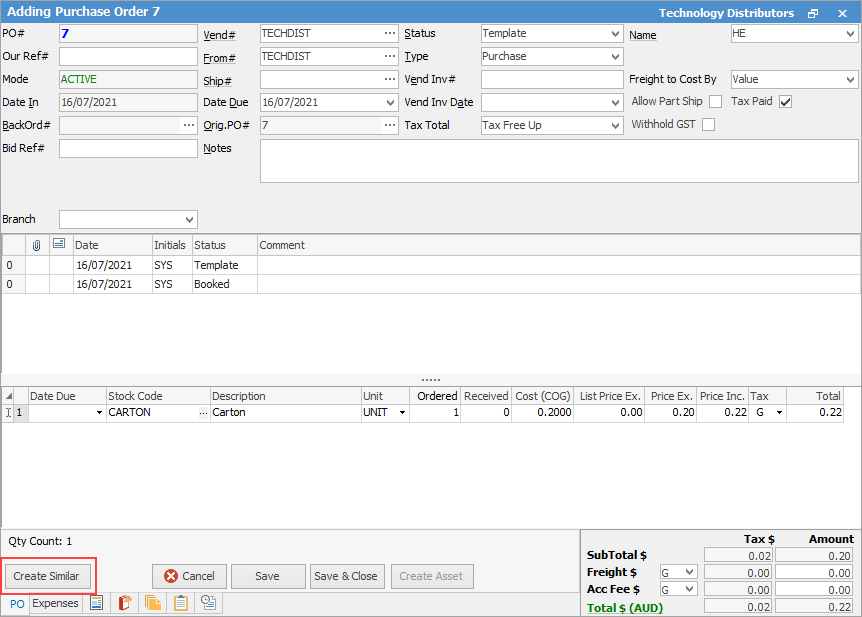Click the comment card column icon

pyautogui.click(x=60, y=245)
